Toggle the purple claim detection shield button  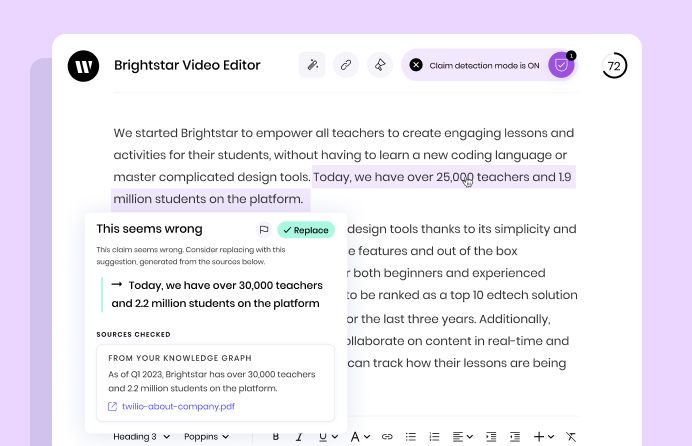[x=561, y=65]
